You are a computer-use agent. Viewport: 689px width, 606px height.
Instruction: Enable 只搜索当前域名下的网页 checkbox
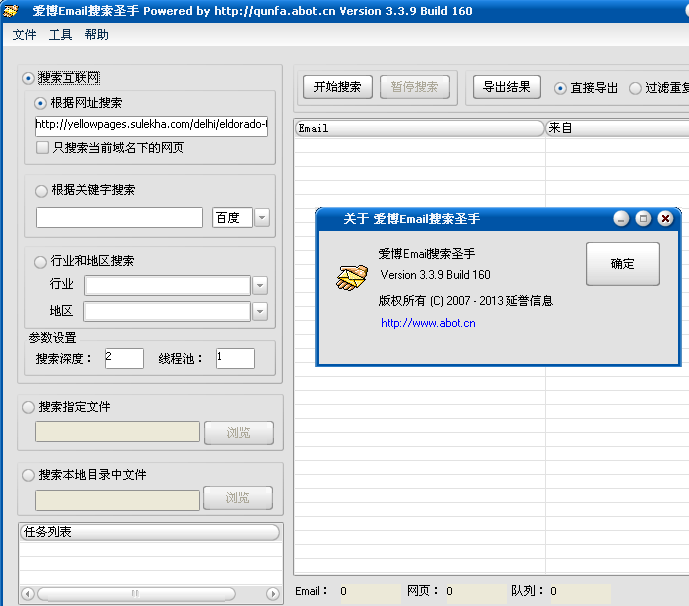pos(42,147)
